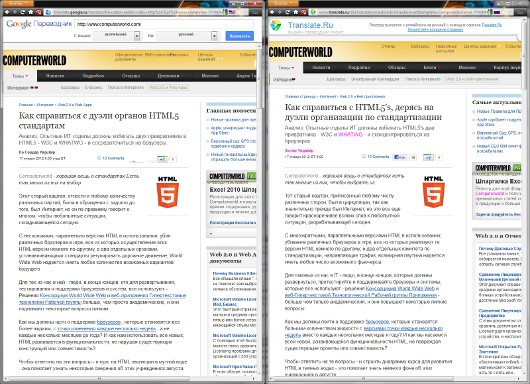Click the right article headline about HTML5's
This screenshot has height=384, width=530.
(x=363, y=112)
